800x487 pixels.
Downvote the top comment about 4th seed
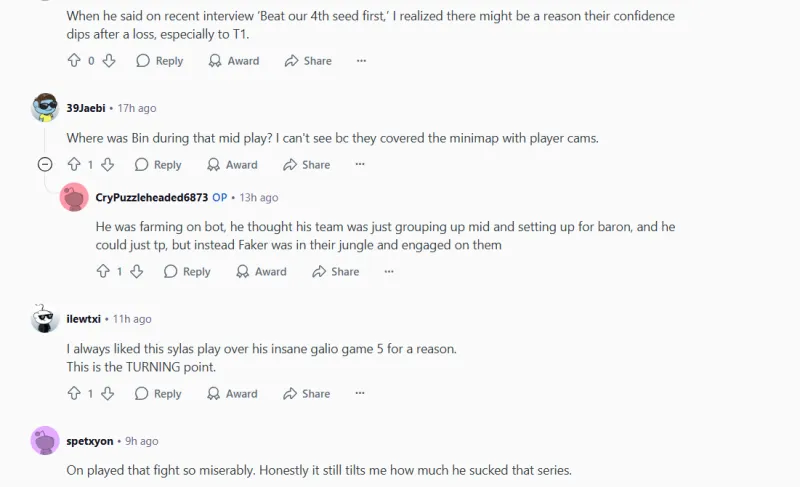(109, 61)
